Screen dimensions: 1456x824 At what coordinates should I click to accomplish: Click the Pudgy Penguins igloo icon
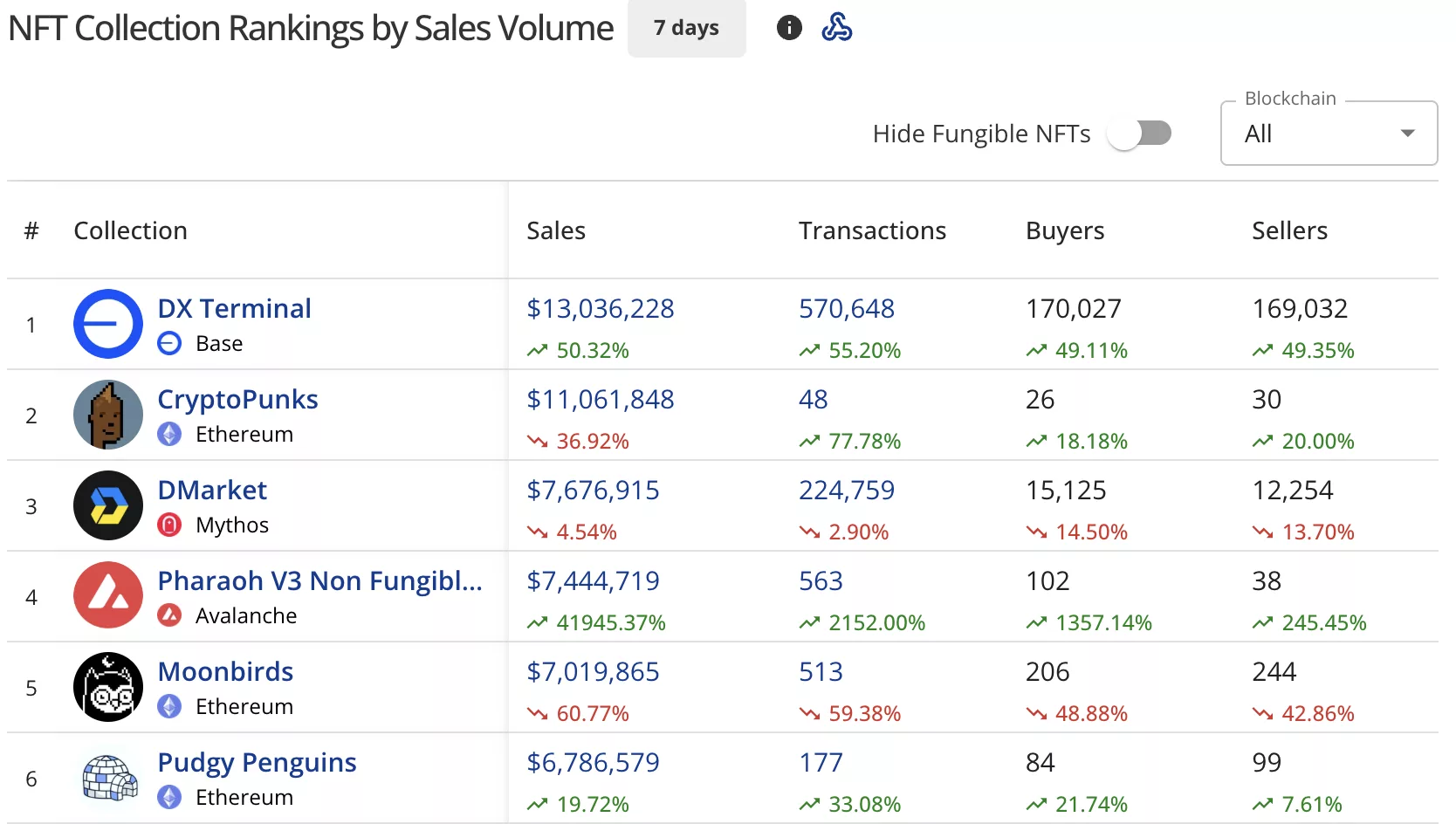[108, 778]
